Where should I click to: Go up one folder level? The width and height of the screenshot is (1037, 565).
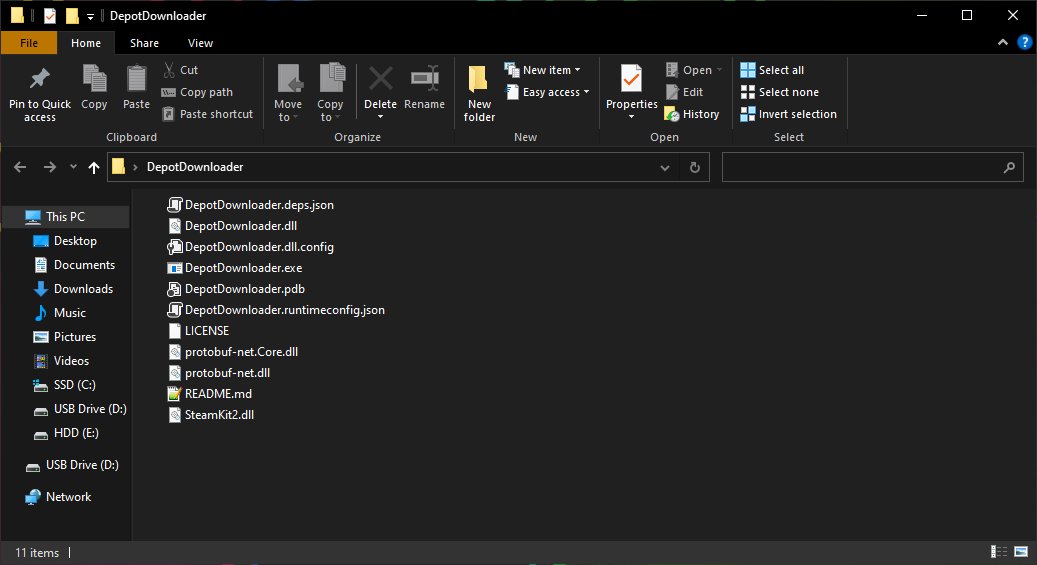pos(94,167)
